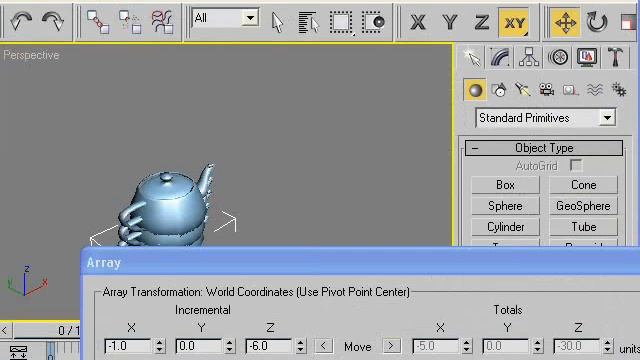Step the time slider back one frame
The width and height of the screenshot is (640, 360).
pos(5,330)
